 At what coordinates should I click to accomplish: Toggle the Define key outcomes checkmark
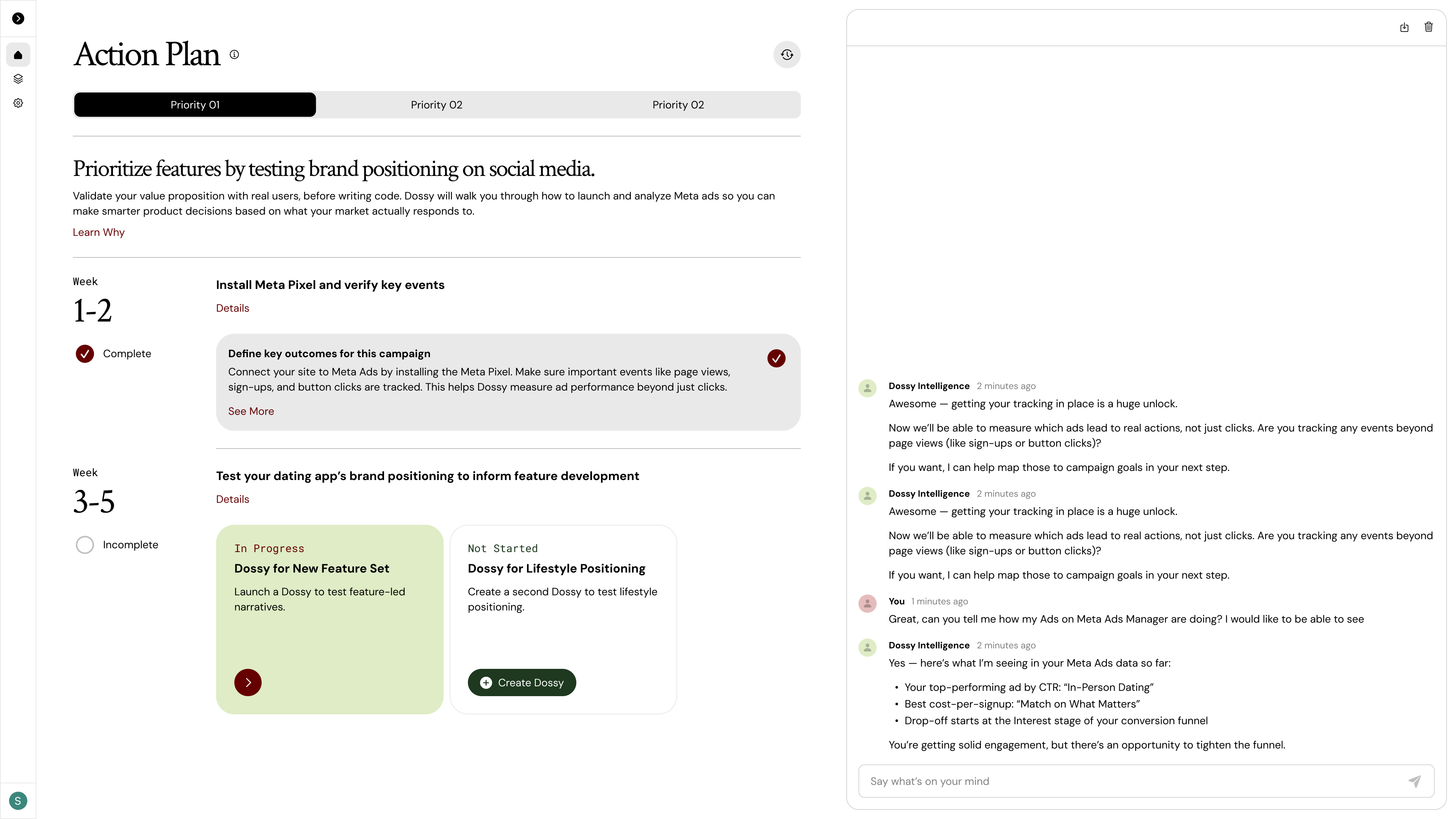776,358
